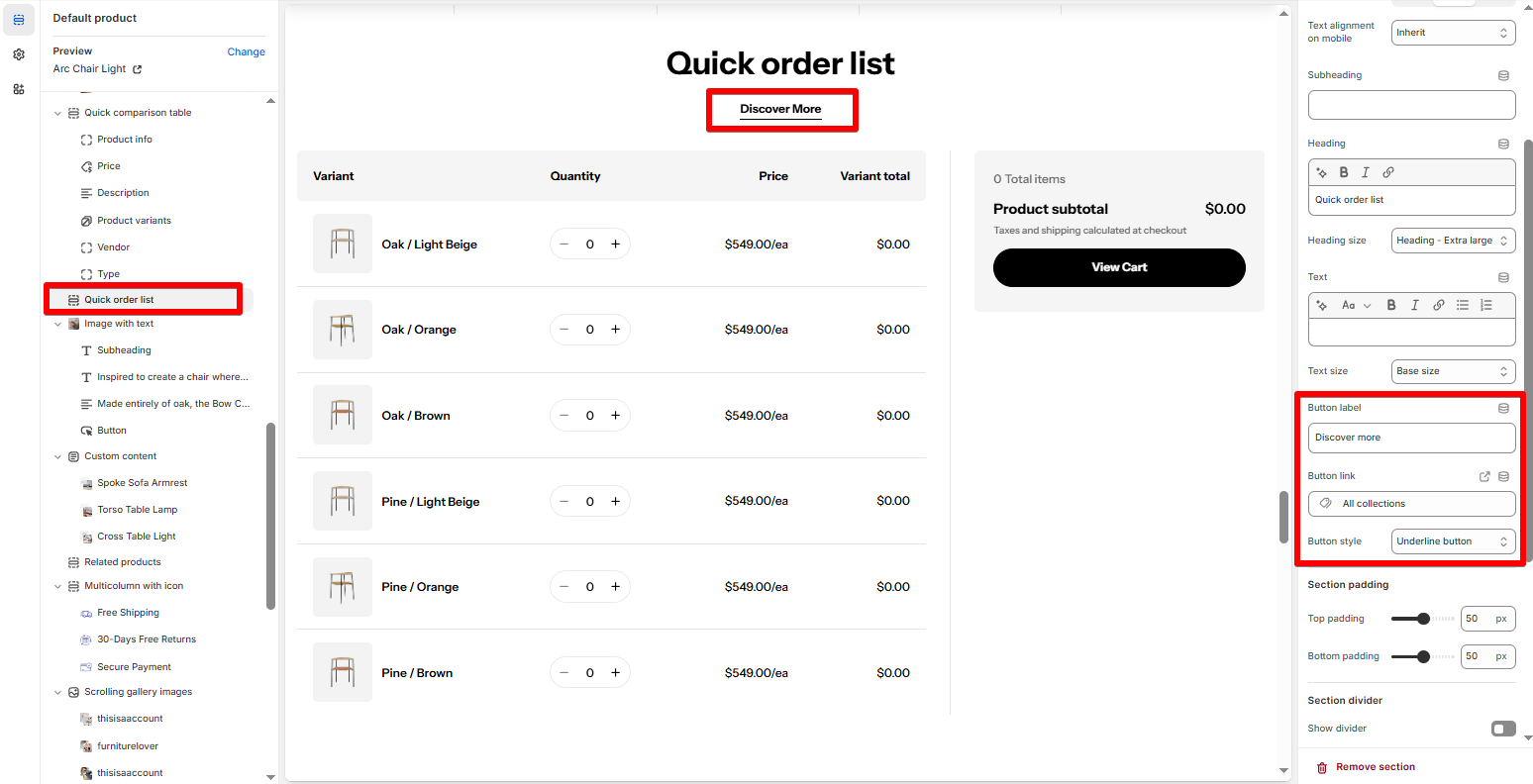This screenshot has height=784, width=1533.
Task: Decrease quantity for Pine / Brown
Action: [564, 673]
